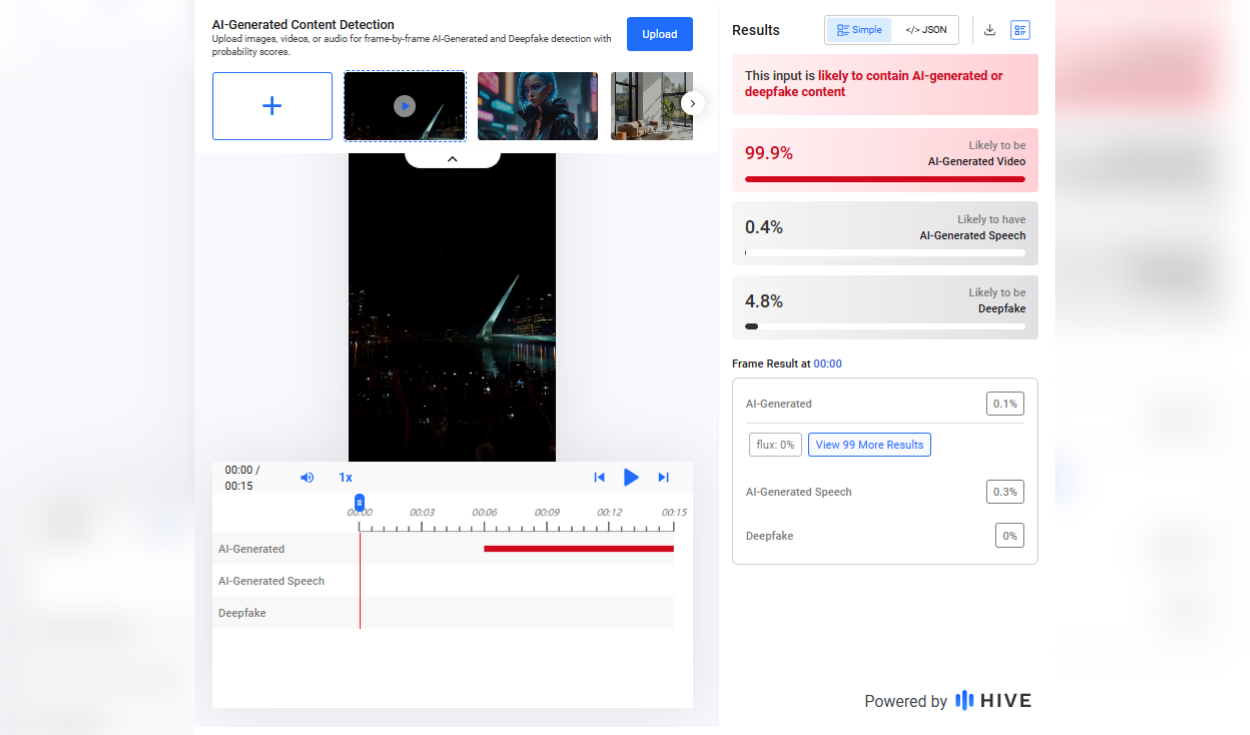
Task: Click the 0.4% AI-Generated Speech card
Action: pos(885,234)
